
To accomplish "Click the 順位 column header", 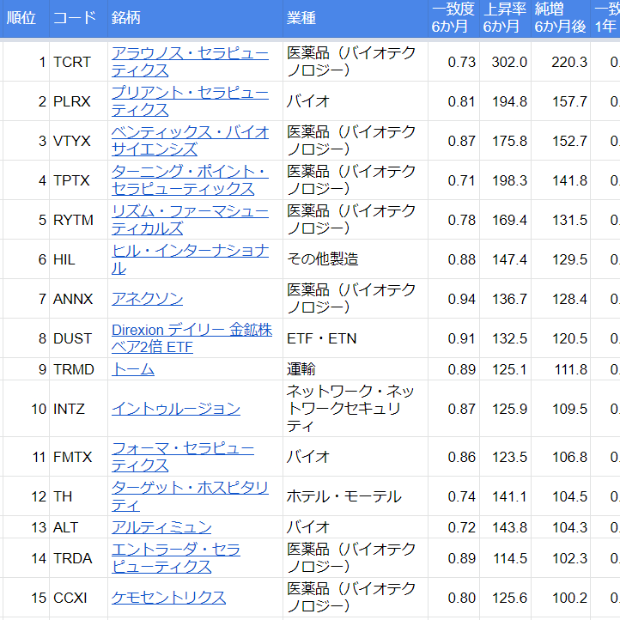I will coord(25,18).
